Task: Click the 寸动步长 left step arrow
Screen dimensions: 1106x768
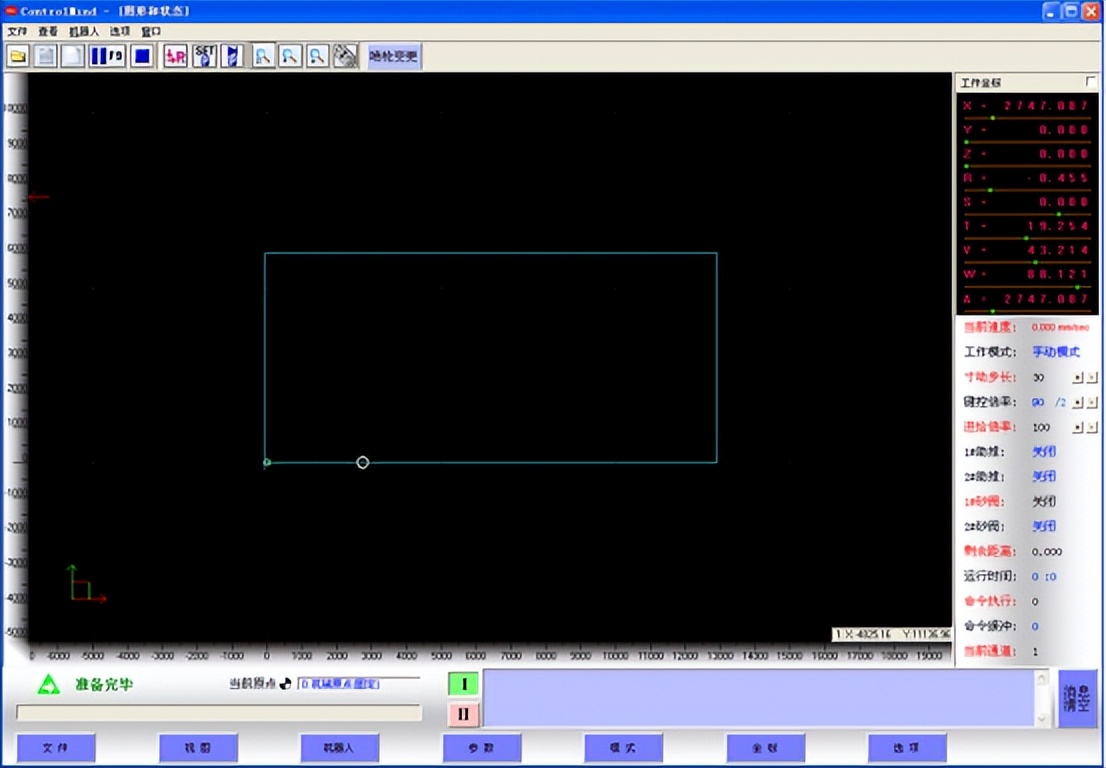Action: [1078, 378]
